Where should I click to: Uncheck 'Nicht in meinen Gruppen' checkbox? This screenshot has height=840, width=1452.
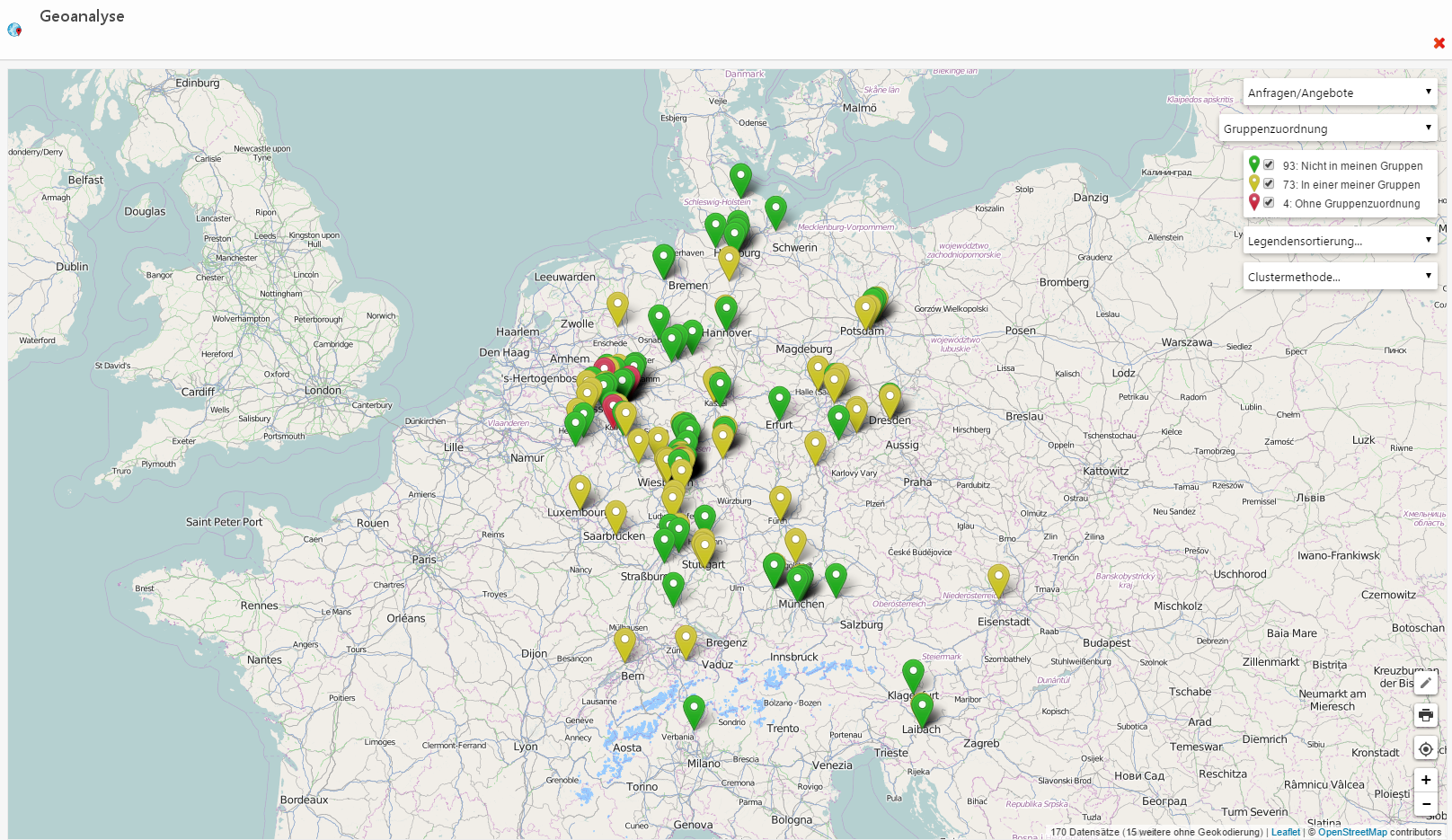pos(1269,165)
